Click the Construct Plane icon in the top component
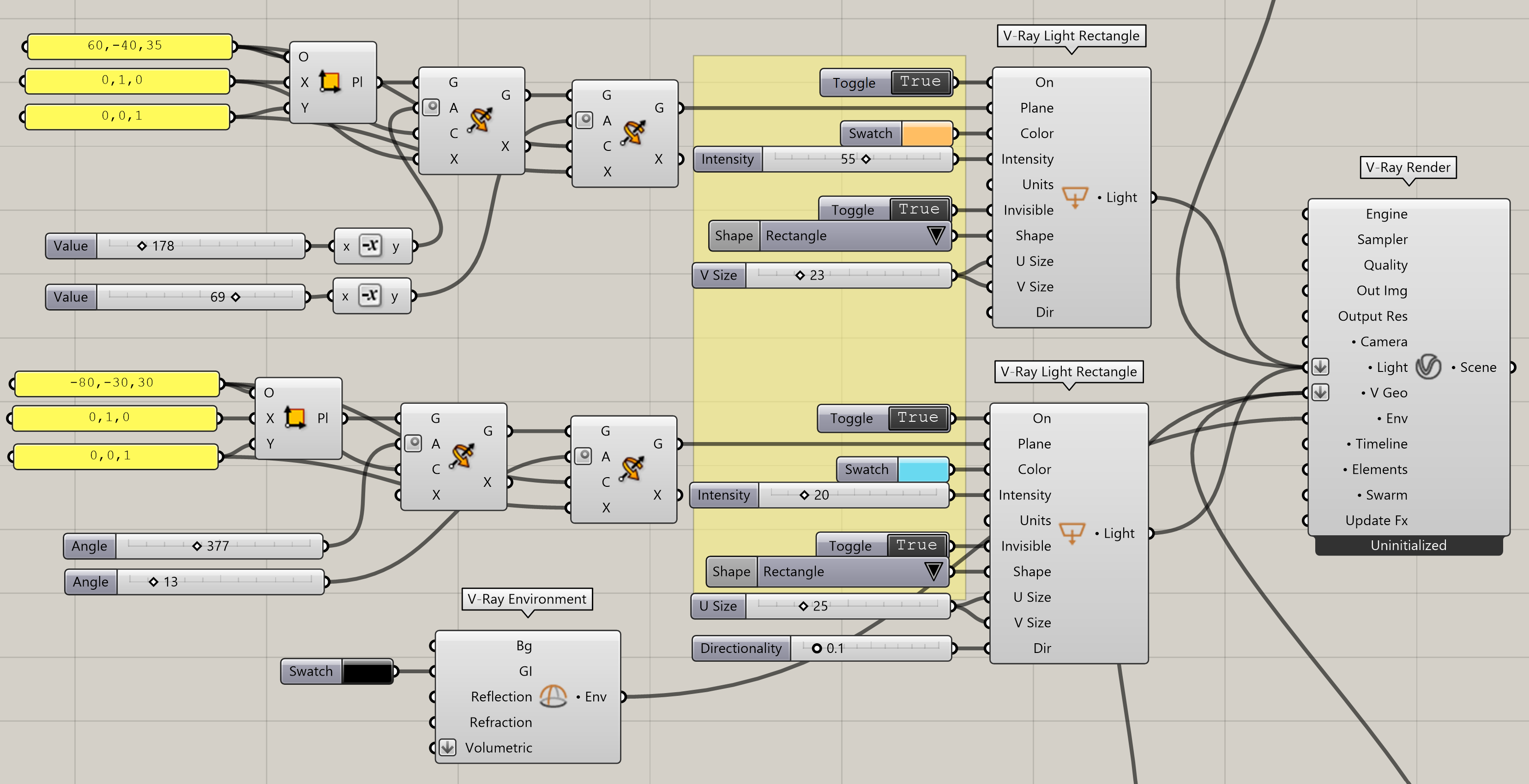Image resolution: width=1529 pixels, height=784 pixels. coord(330,81)
